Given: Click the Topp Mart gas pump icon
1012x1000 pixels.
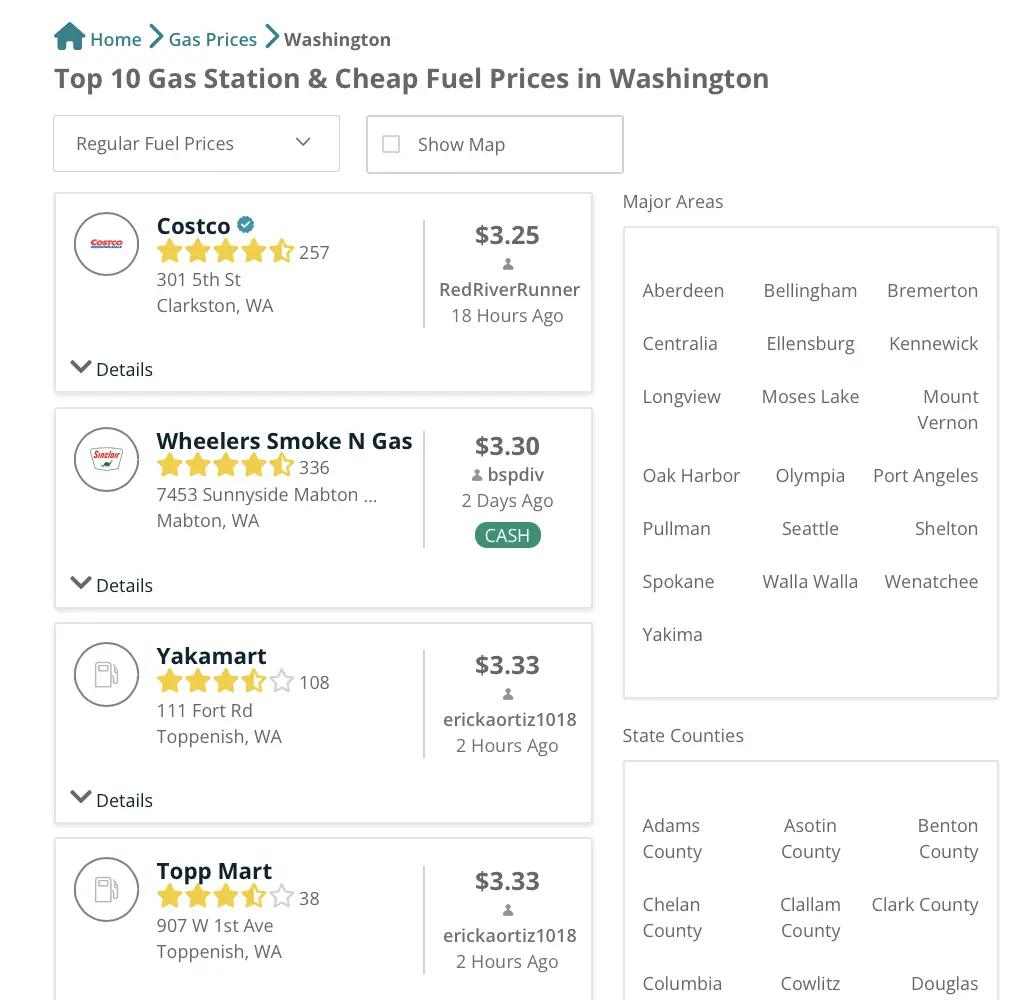Looking at the screenshot, I should (x=107, y=889).
